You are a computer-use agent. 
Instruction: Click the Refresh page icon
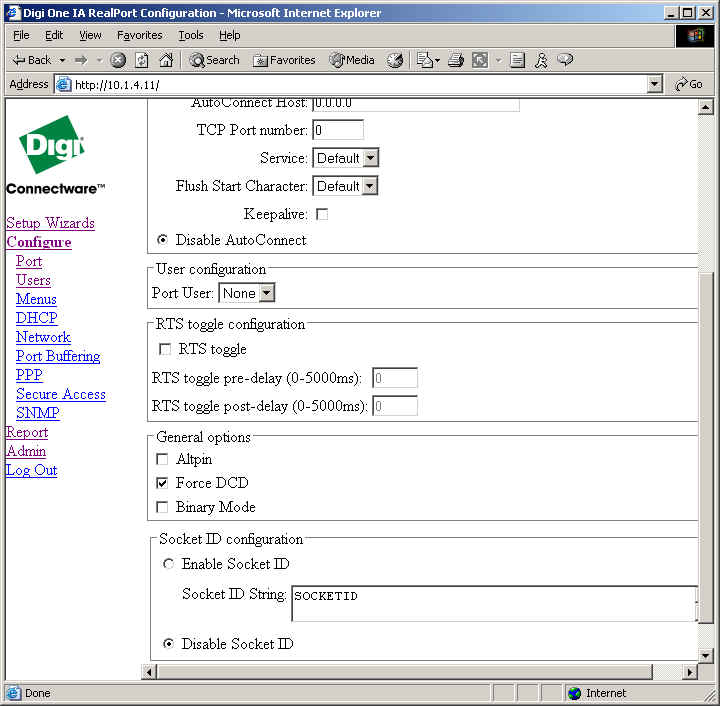click(x=142, y=60)
